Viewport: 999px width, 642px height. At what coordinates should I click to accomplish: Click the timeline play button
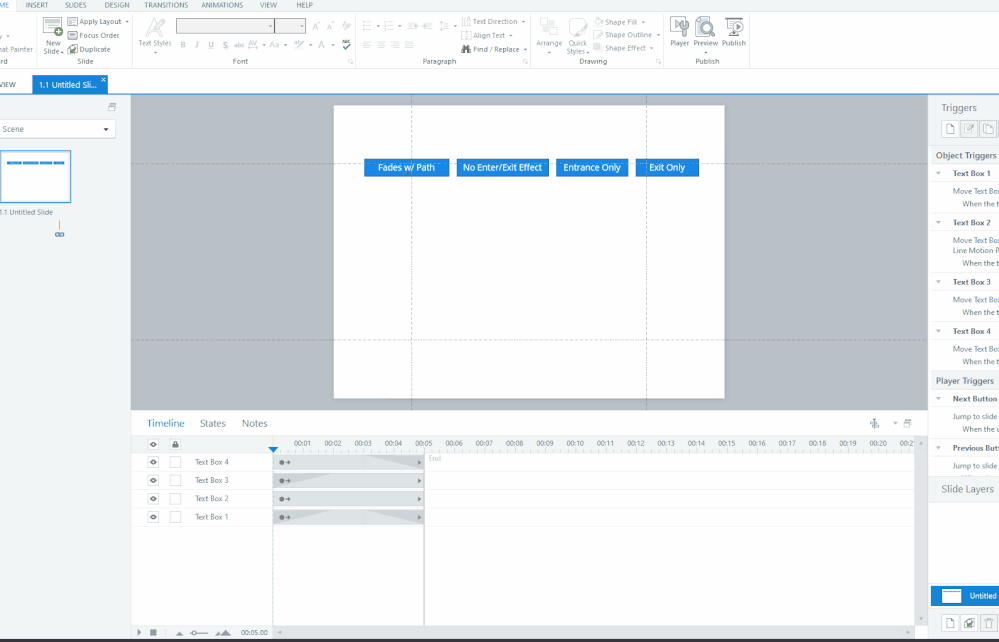[140, 632]
